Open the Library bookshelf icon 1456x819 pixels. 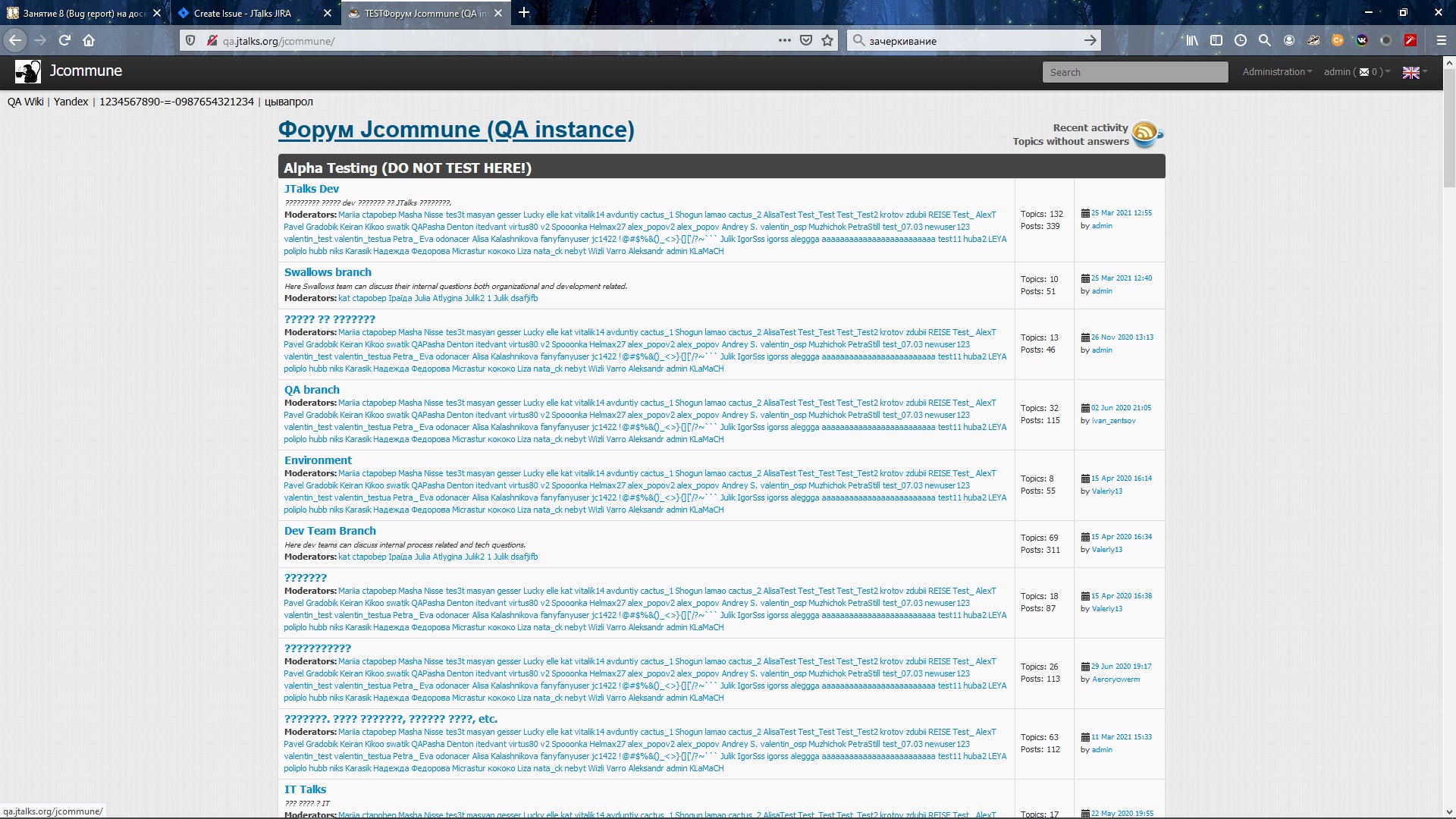(1192, 40)
